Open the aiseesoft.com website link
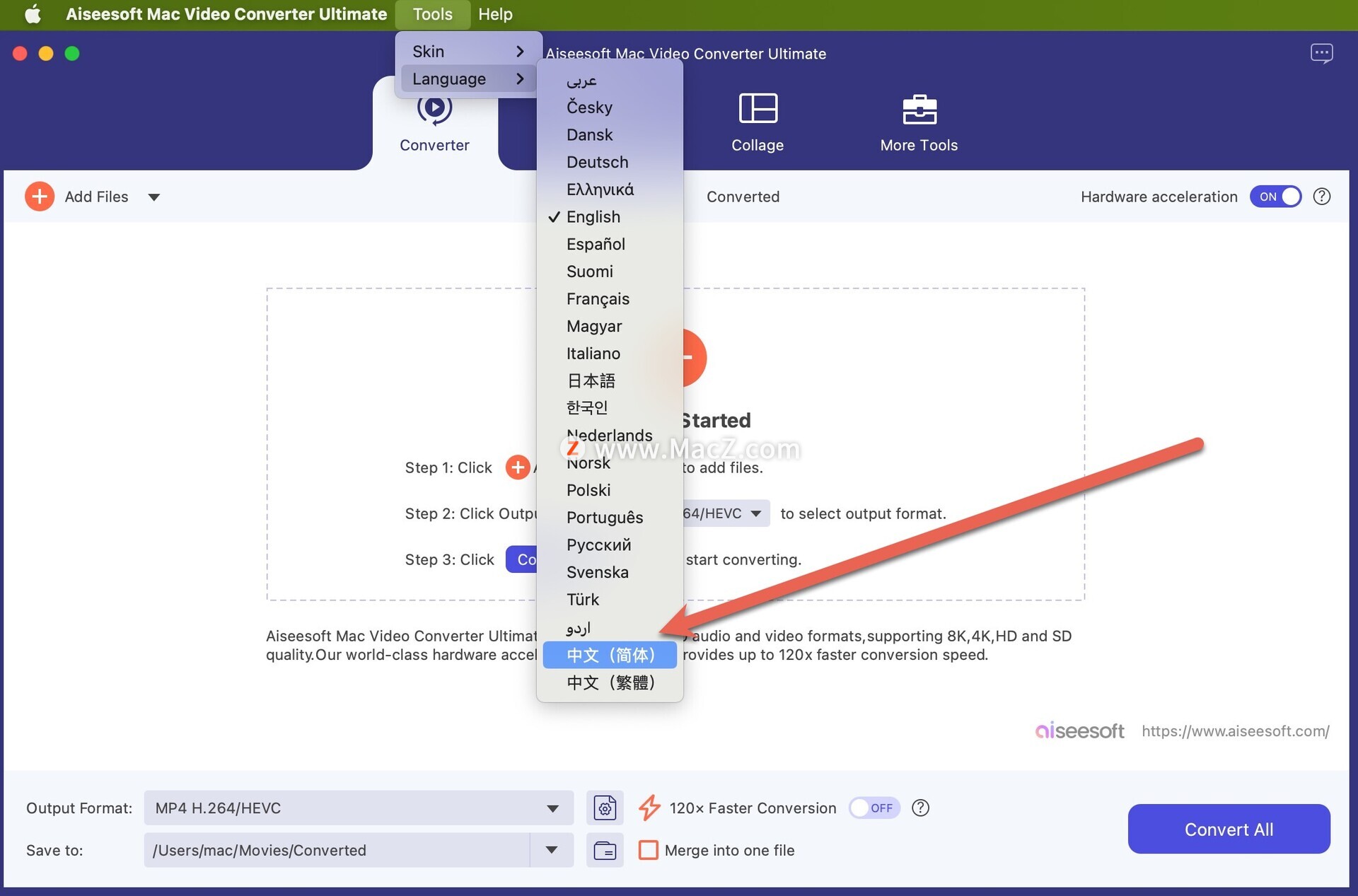This screenshot has width=1358, height=896. [1235, 731]
